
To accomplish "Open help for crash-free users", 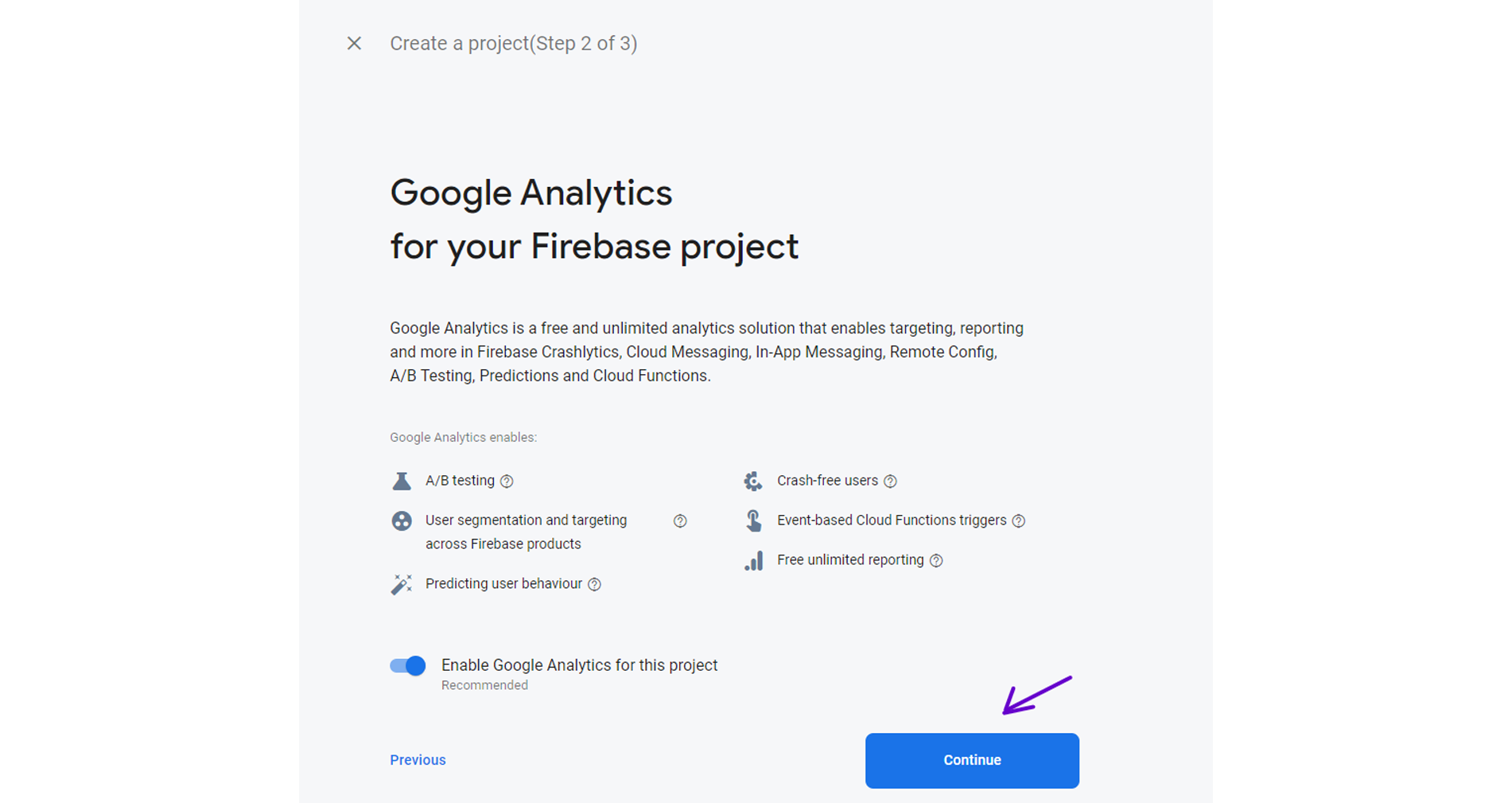I will click(890, 481).
